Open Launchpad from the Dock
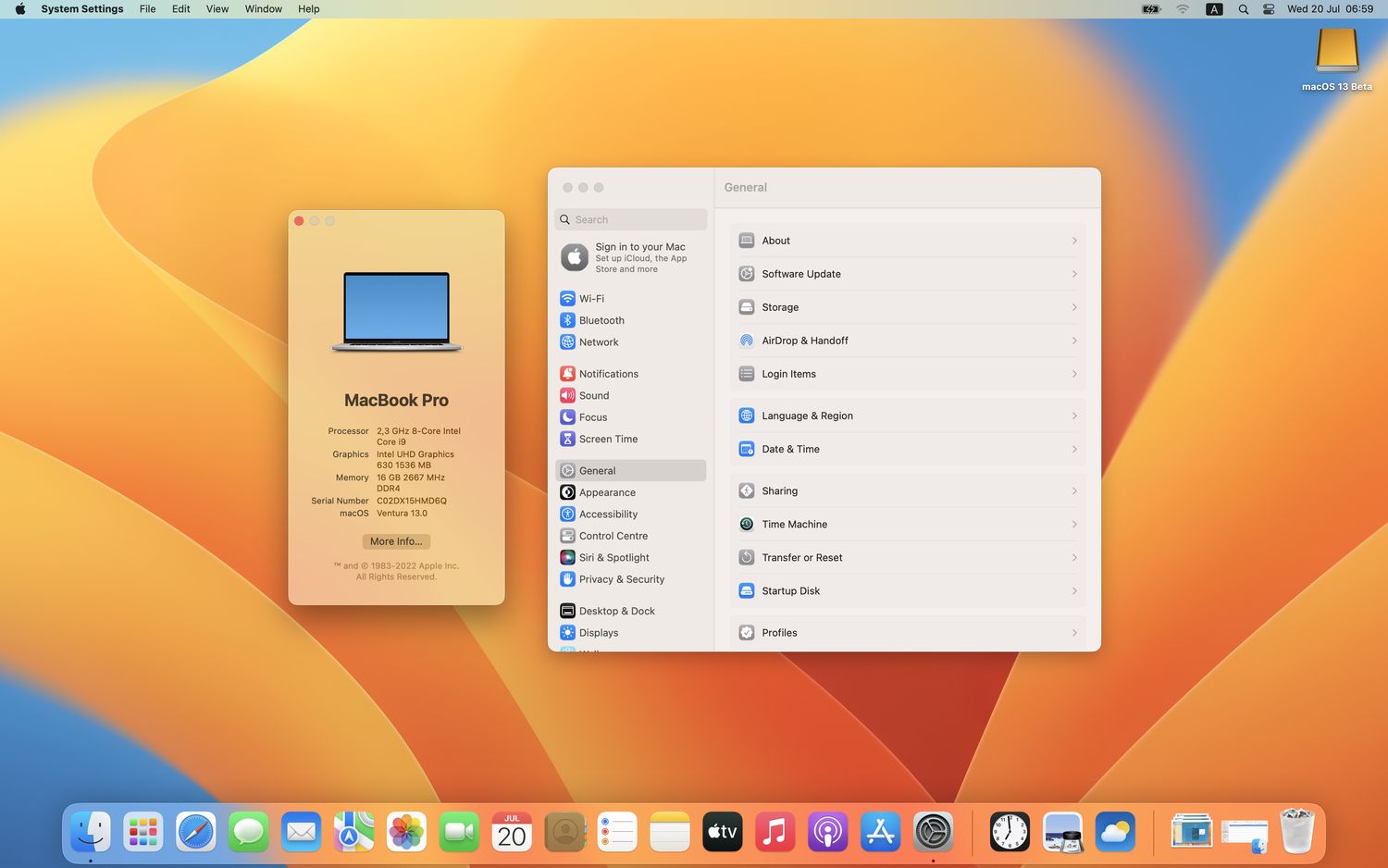Image resolution: width=1388 pixels, height=868 pixels. pos(143,832)
